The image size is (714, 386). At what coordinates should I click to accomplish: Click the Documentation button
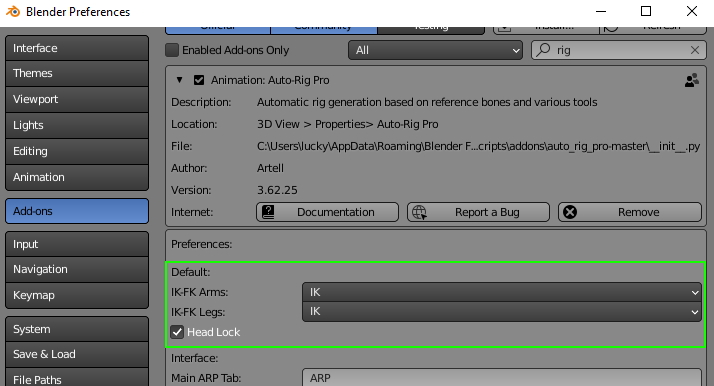[x=327, y=212]
